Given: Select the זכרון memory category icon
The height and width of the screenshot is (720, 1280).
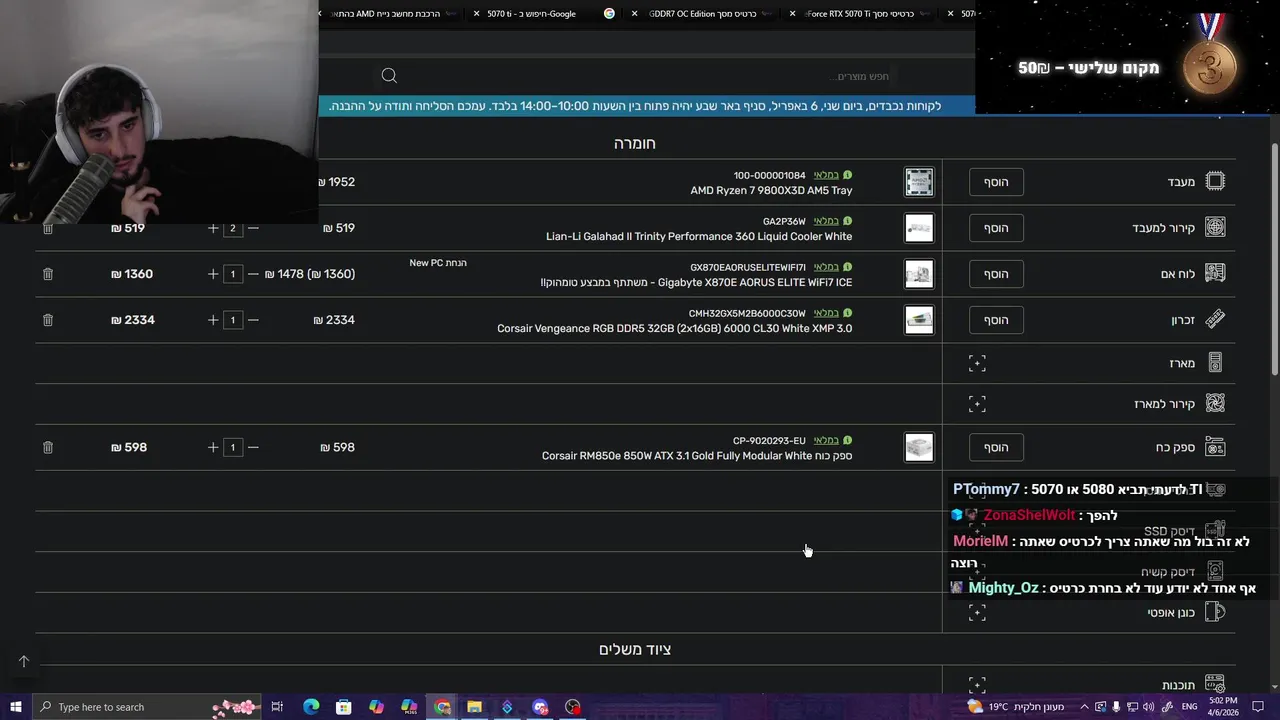Looking at the screenshot, I should point(1215,319).
